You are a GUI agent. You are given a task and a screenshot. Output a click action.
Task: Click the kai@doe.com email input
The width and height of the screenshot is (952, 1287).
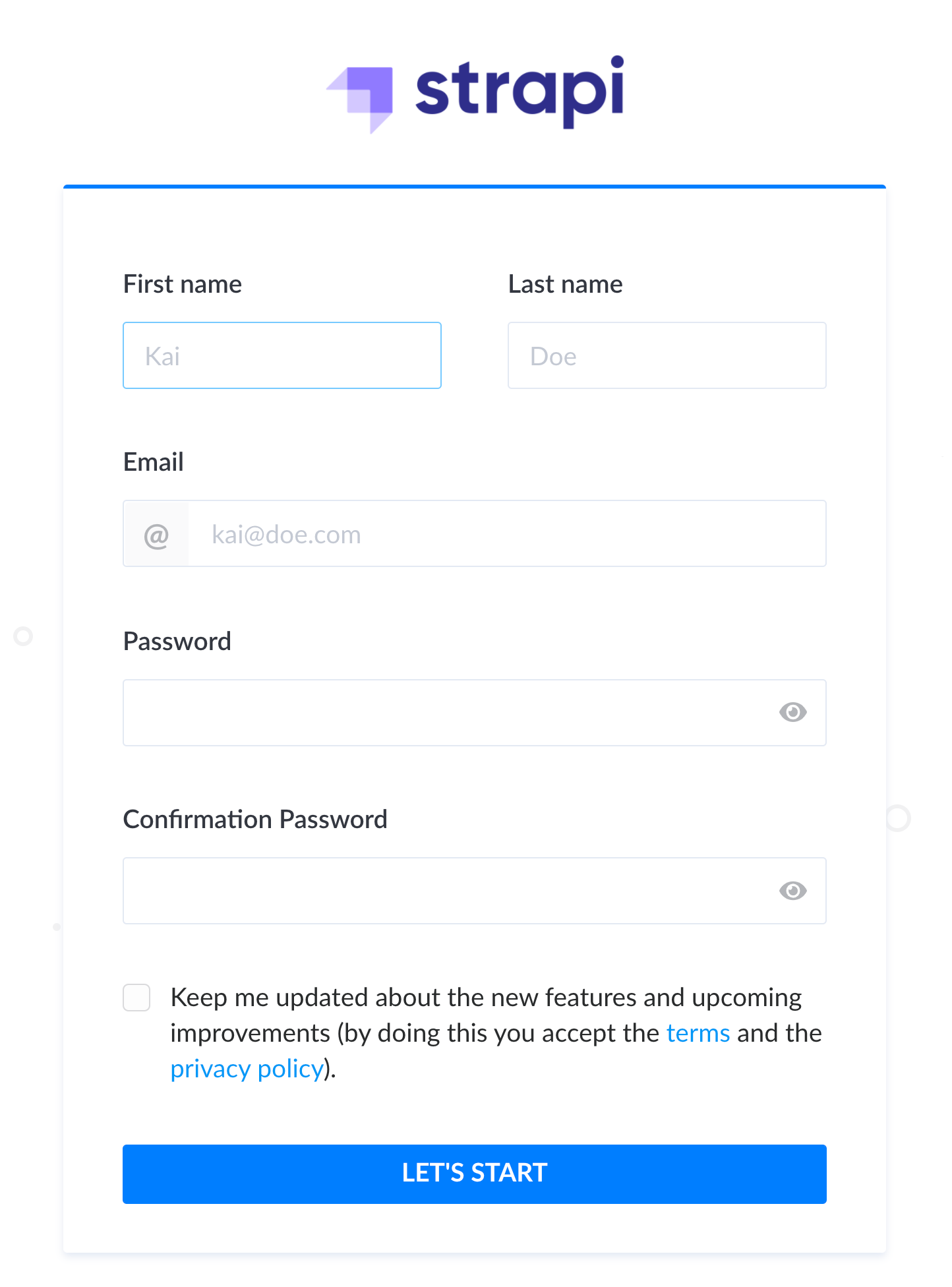pos(507,534)
